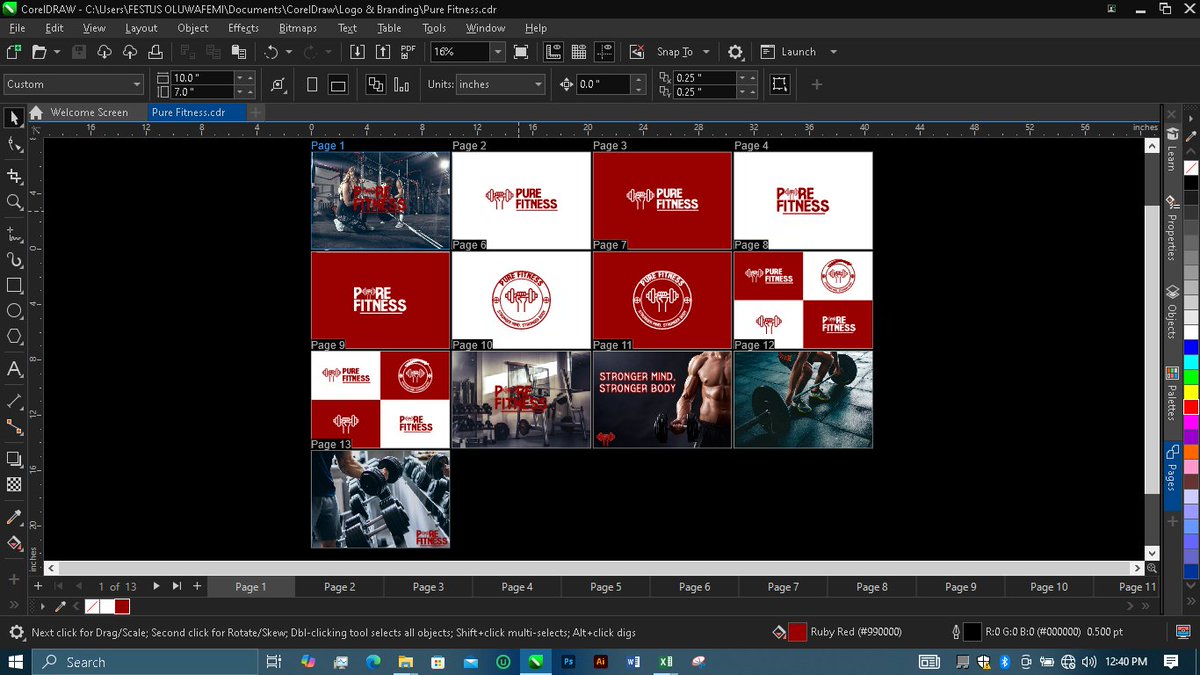
Task: Click the Export icon
Action: 383,52
